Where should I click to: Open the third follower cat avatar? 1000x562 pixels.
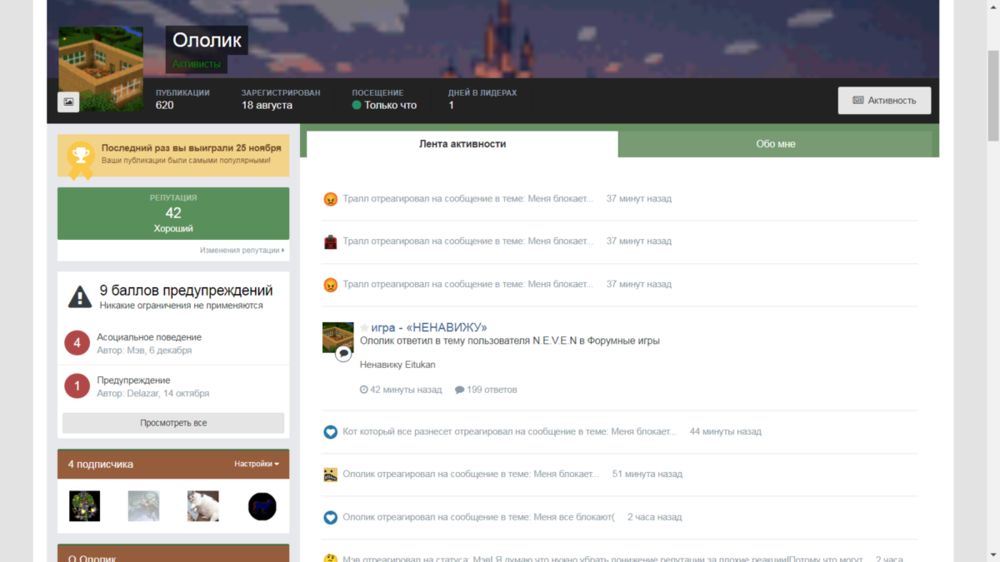(x=203, y=507)
